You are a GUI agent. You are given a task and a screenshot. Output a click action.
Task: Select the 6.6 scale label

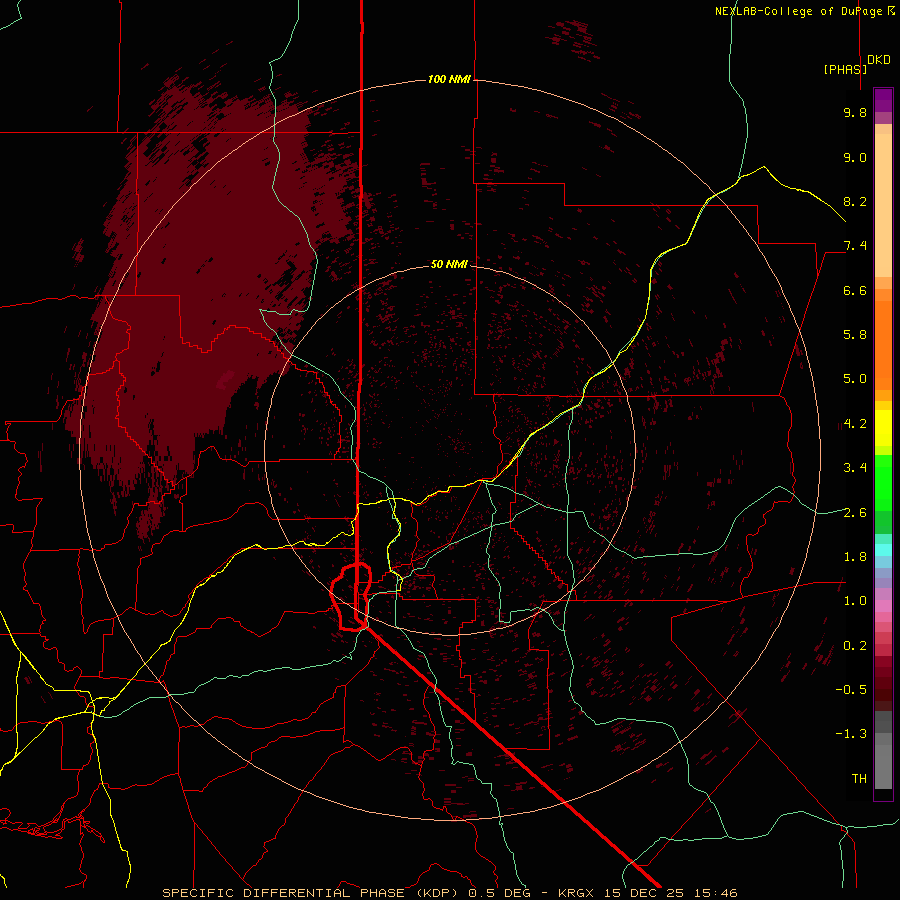[855, 290]
